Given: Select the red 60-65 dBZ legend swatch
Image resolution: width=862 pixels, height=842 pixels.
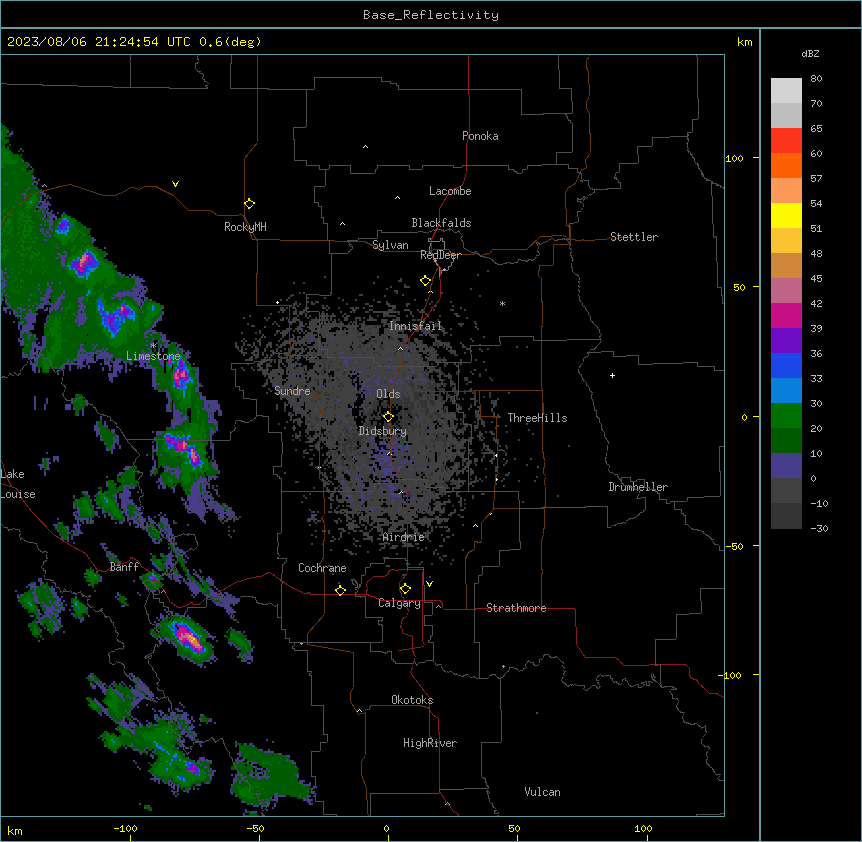Looking at the screenshot, I should 786,141.
